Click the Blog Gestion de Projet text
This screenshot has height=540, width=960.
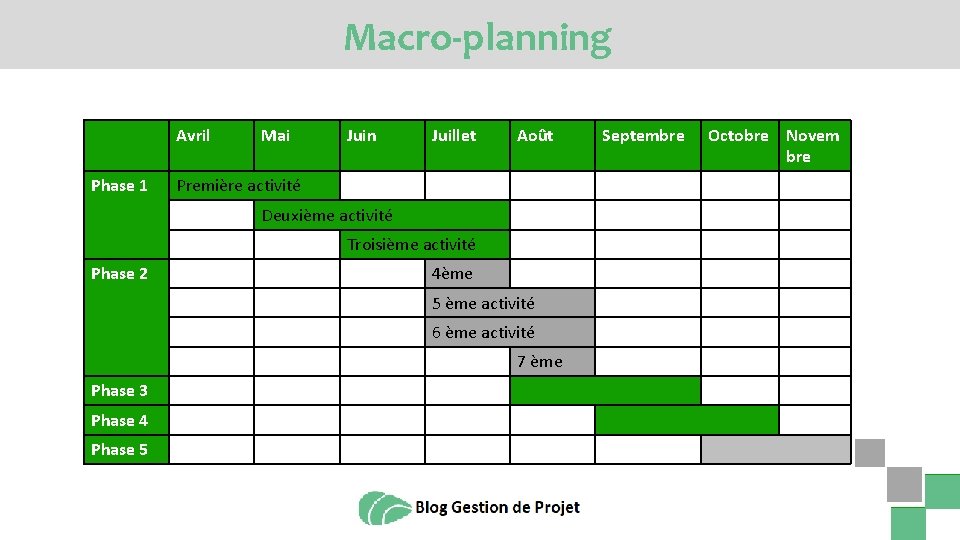click(x=497, y=508)
